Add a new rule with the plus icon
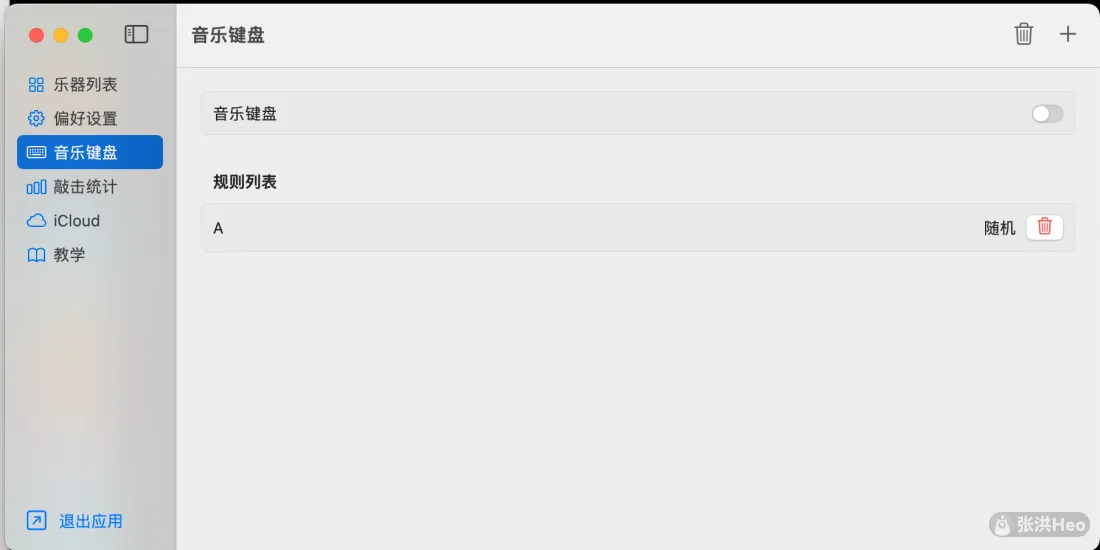The height and width of the screenshot is (550, 1100). point(1067,34)
